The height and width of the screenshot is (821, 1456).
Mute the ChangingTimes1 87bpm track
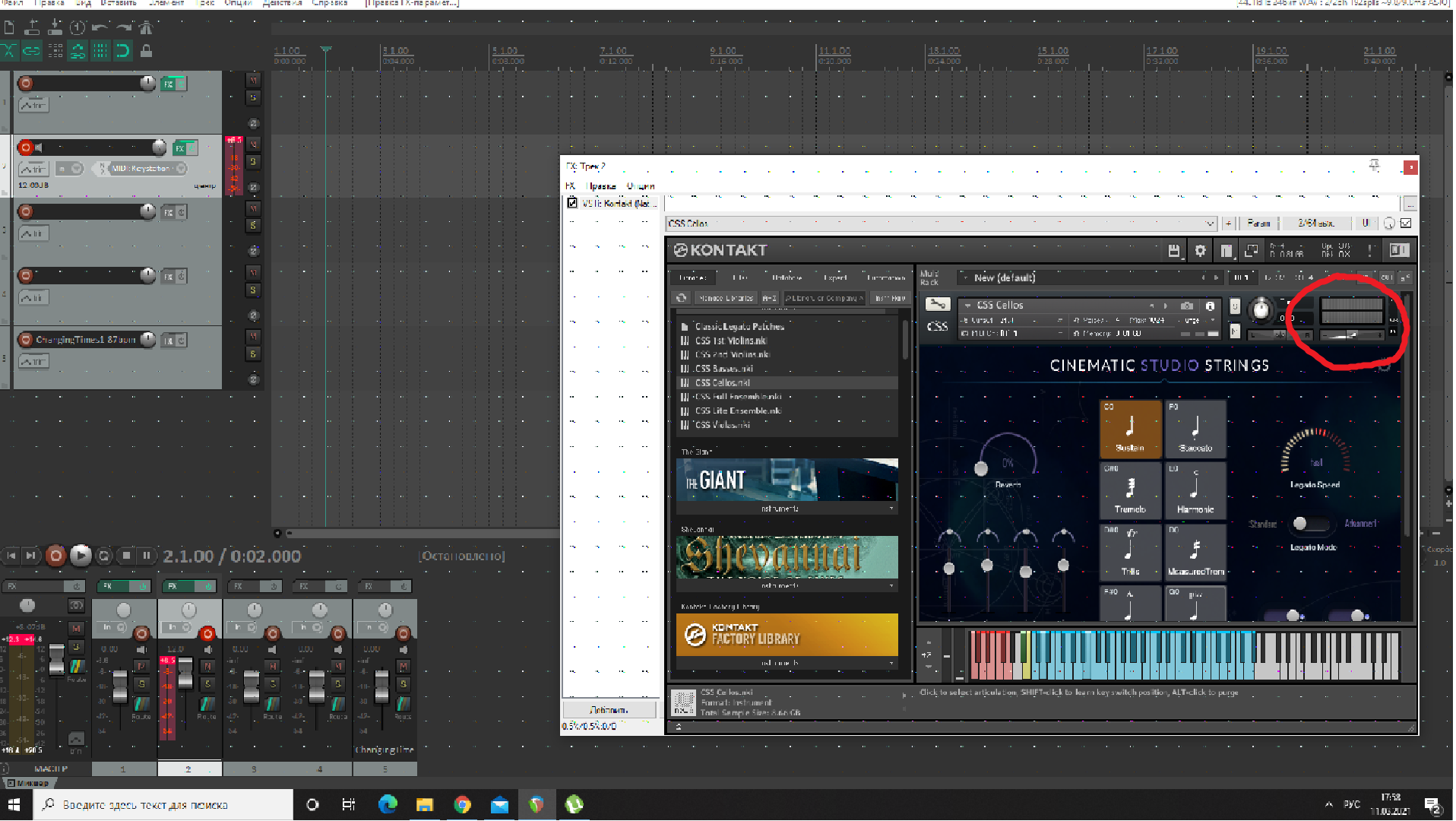(254, 336)
